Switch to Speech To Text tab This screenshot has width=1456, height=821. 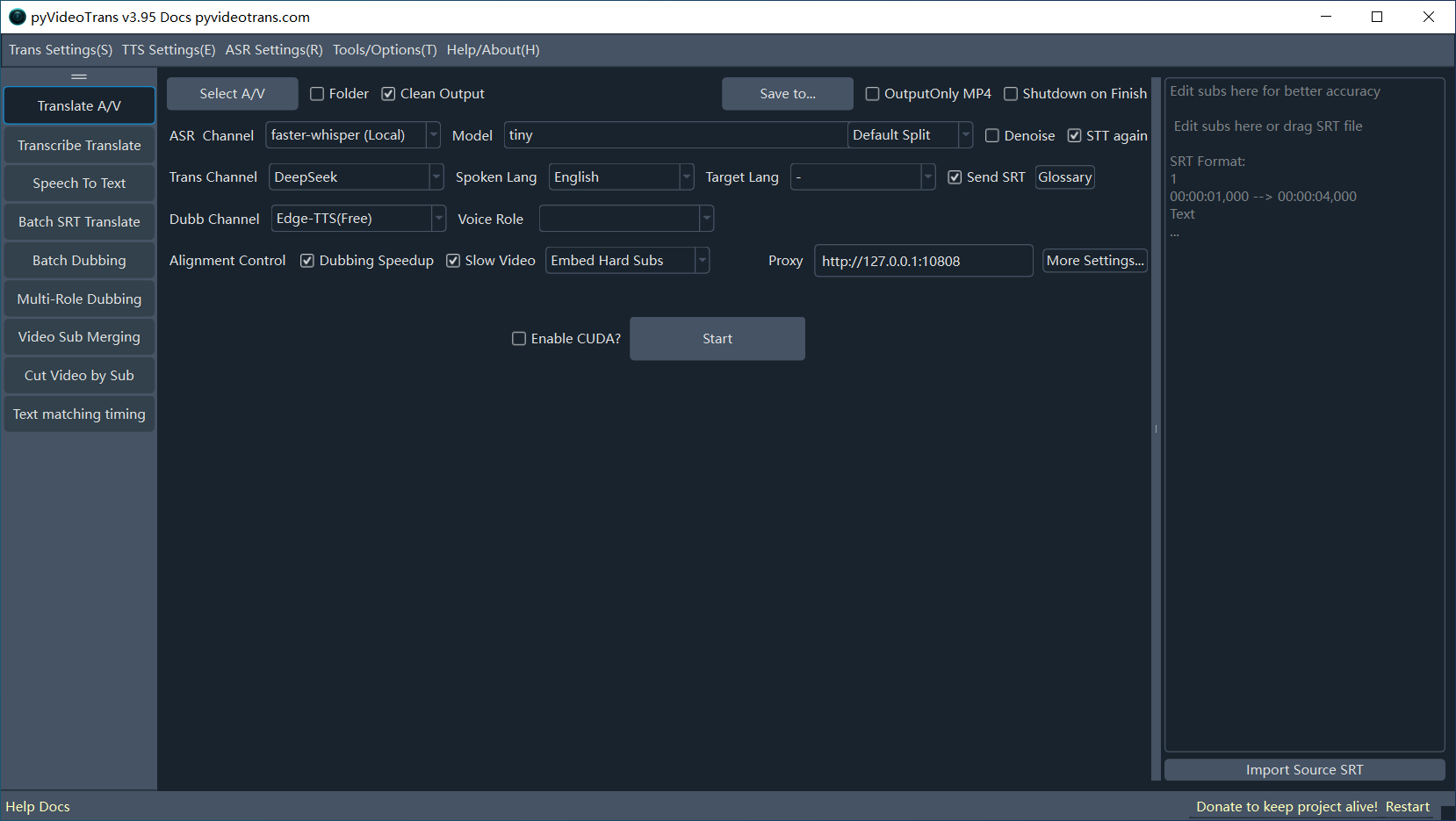[79, 184]
